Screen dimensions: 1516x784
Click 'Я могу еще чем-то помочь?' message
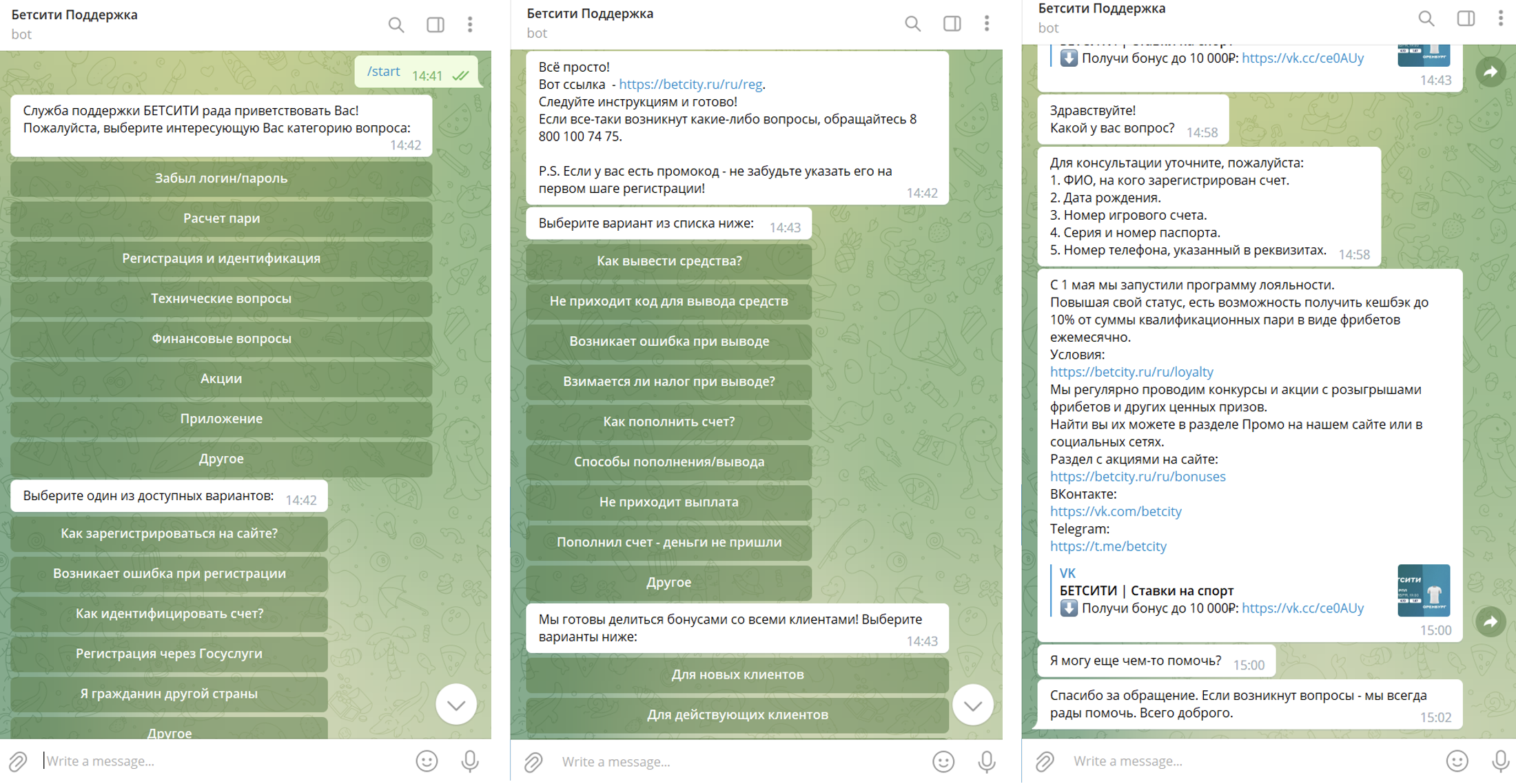(1156, 661)
